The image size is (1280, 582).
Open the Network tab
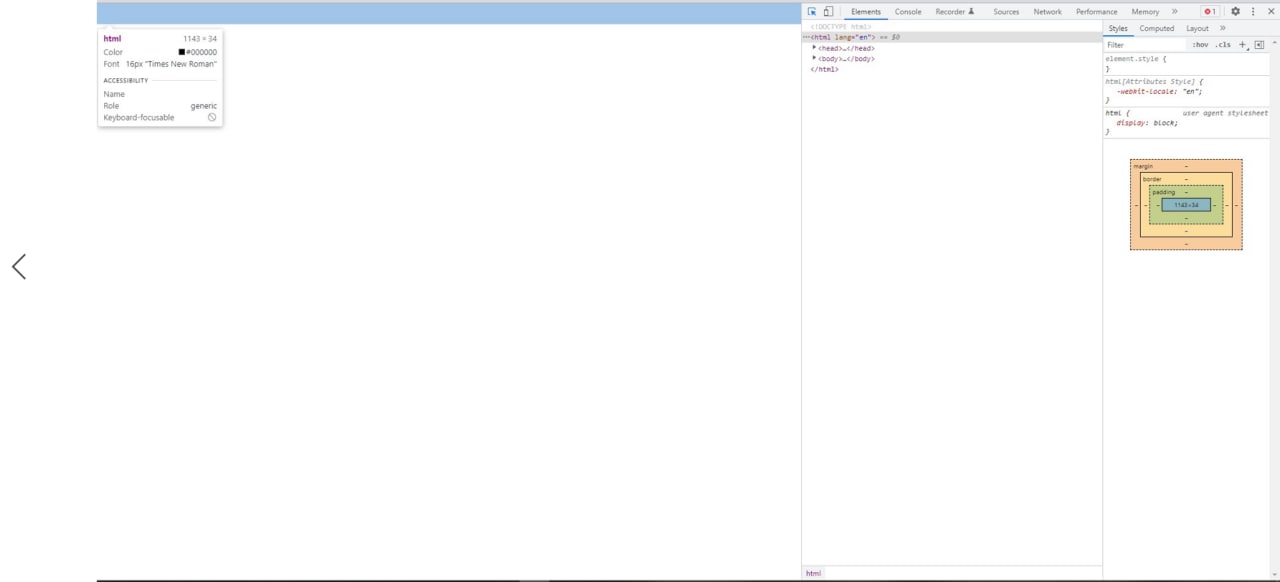tap(1047, 11)
